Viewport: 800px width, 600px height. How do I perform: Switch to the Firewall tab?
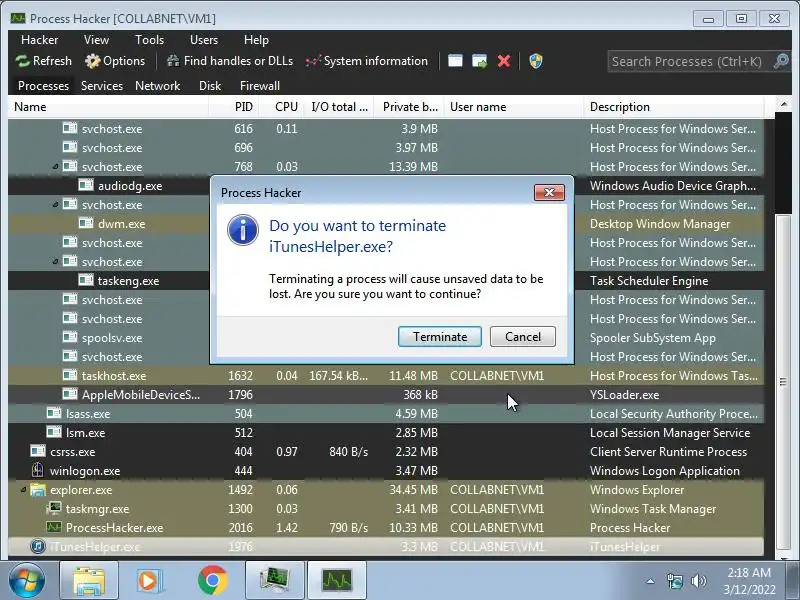coord(260,86)
